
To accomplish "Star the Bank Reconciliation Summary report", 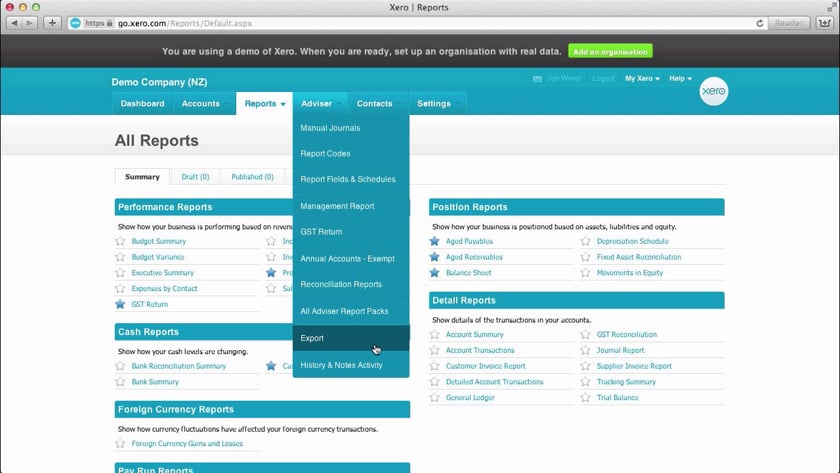I will (x=120, y=366).
